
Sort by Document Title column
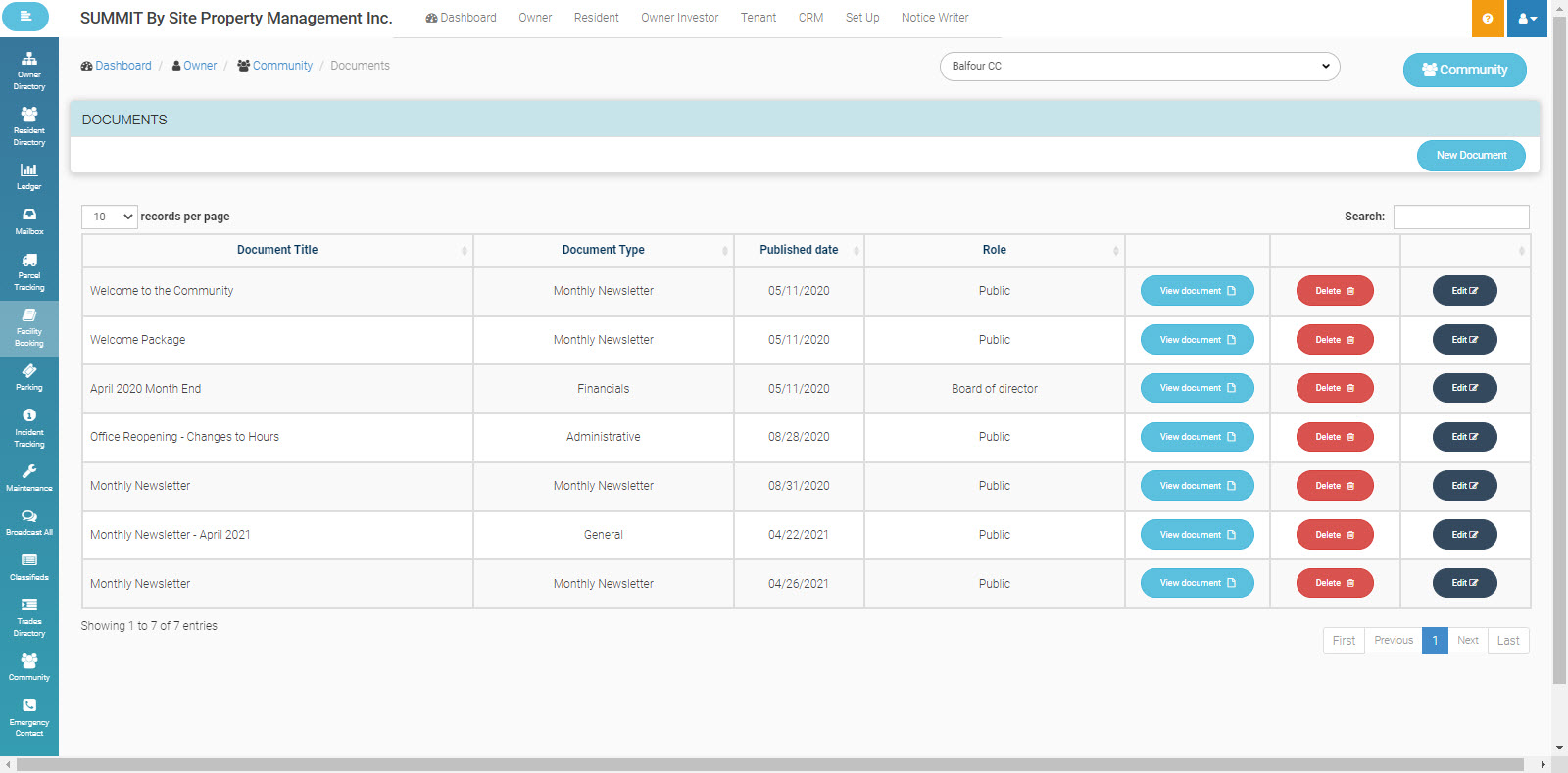click(277, 250)
